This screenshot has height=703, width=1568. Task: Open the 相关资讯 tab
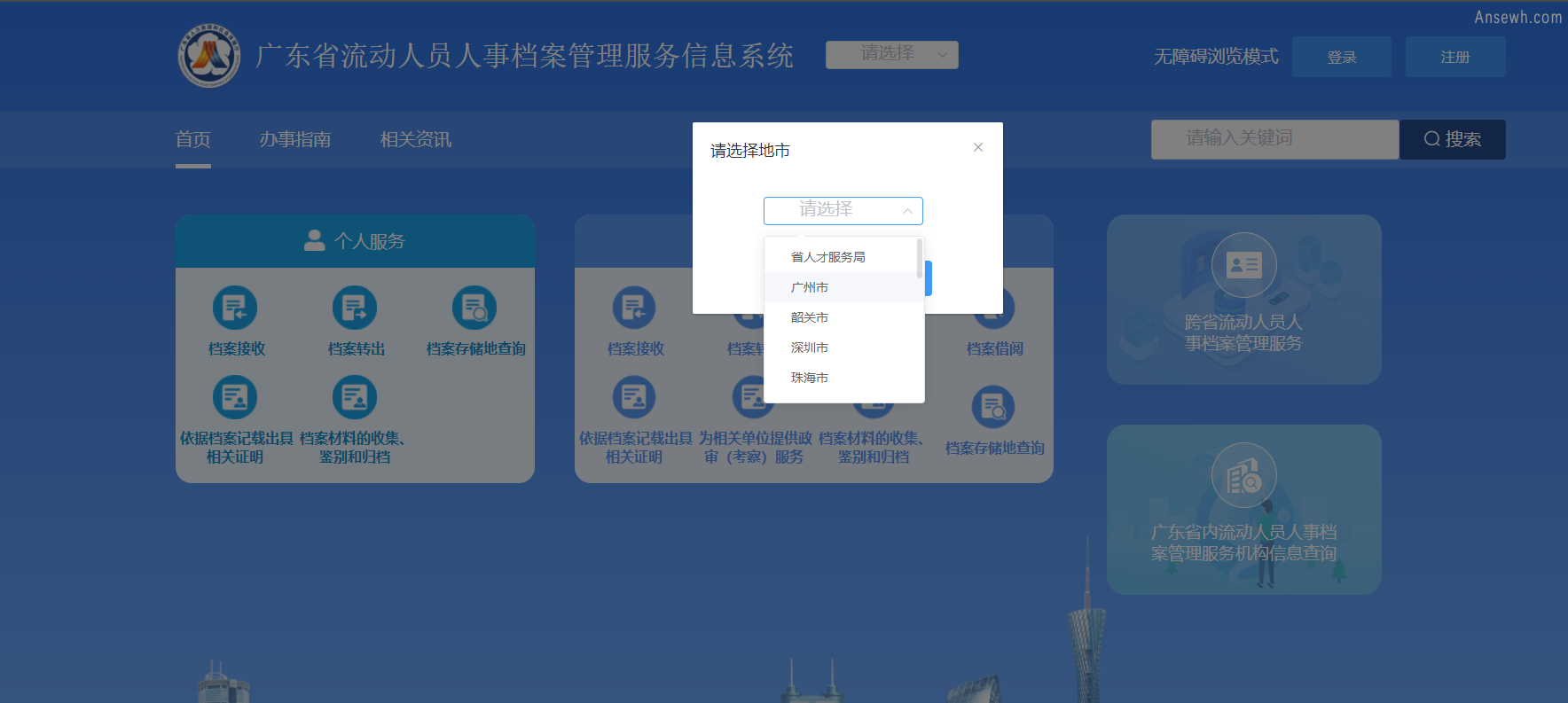[x=416, y=139]
